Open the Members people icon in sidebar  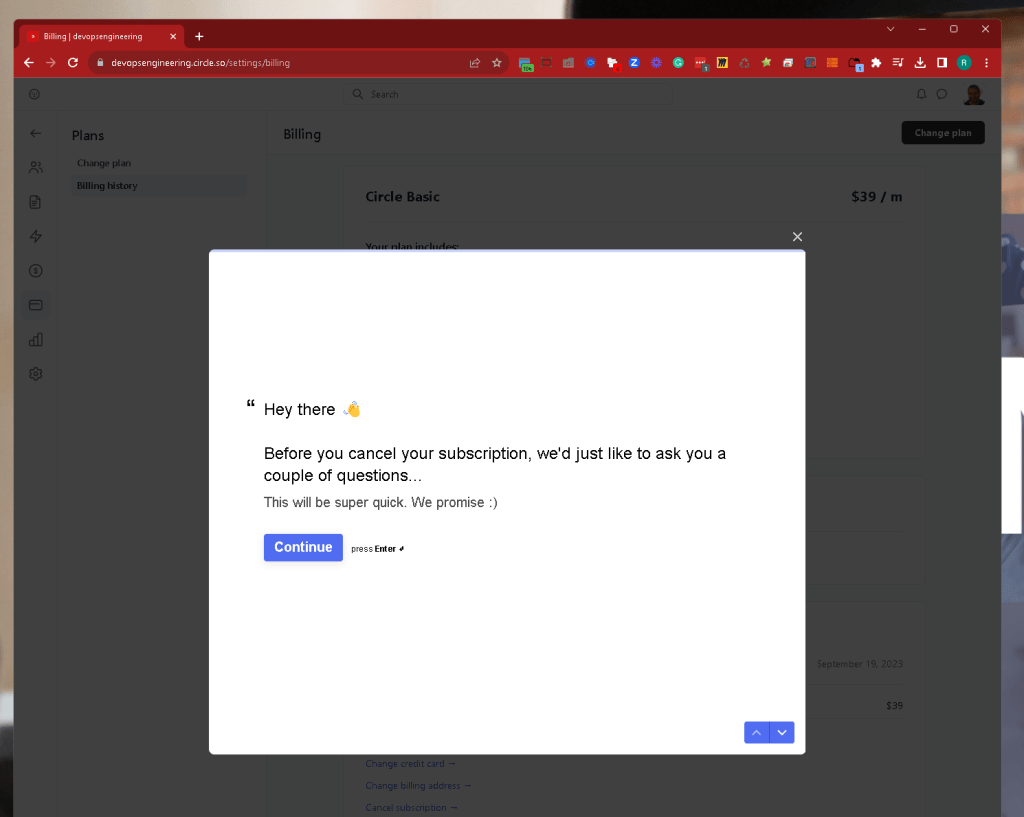[x=36, y=168]
